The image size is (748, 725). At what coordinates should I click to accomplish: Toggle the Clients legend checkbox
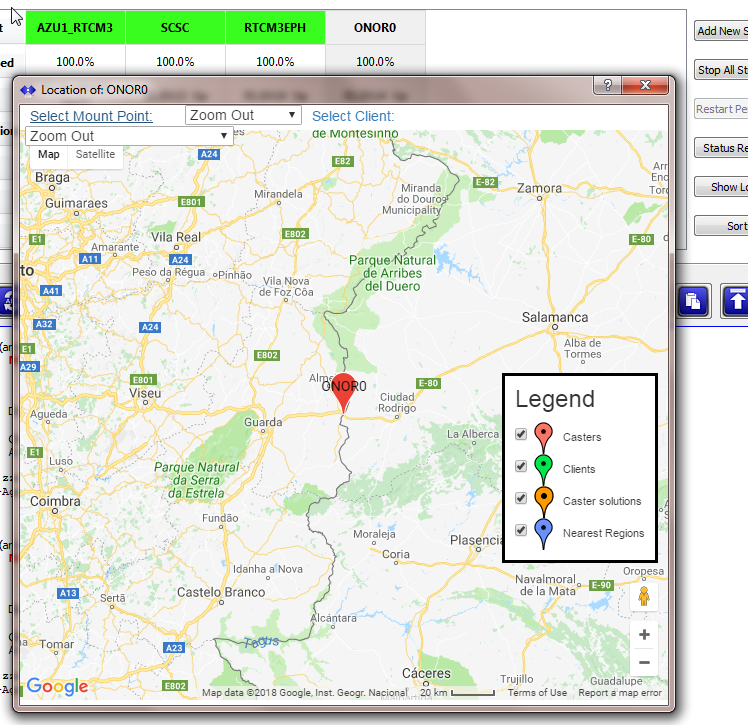pos(521,466)
